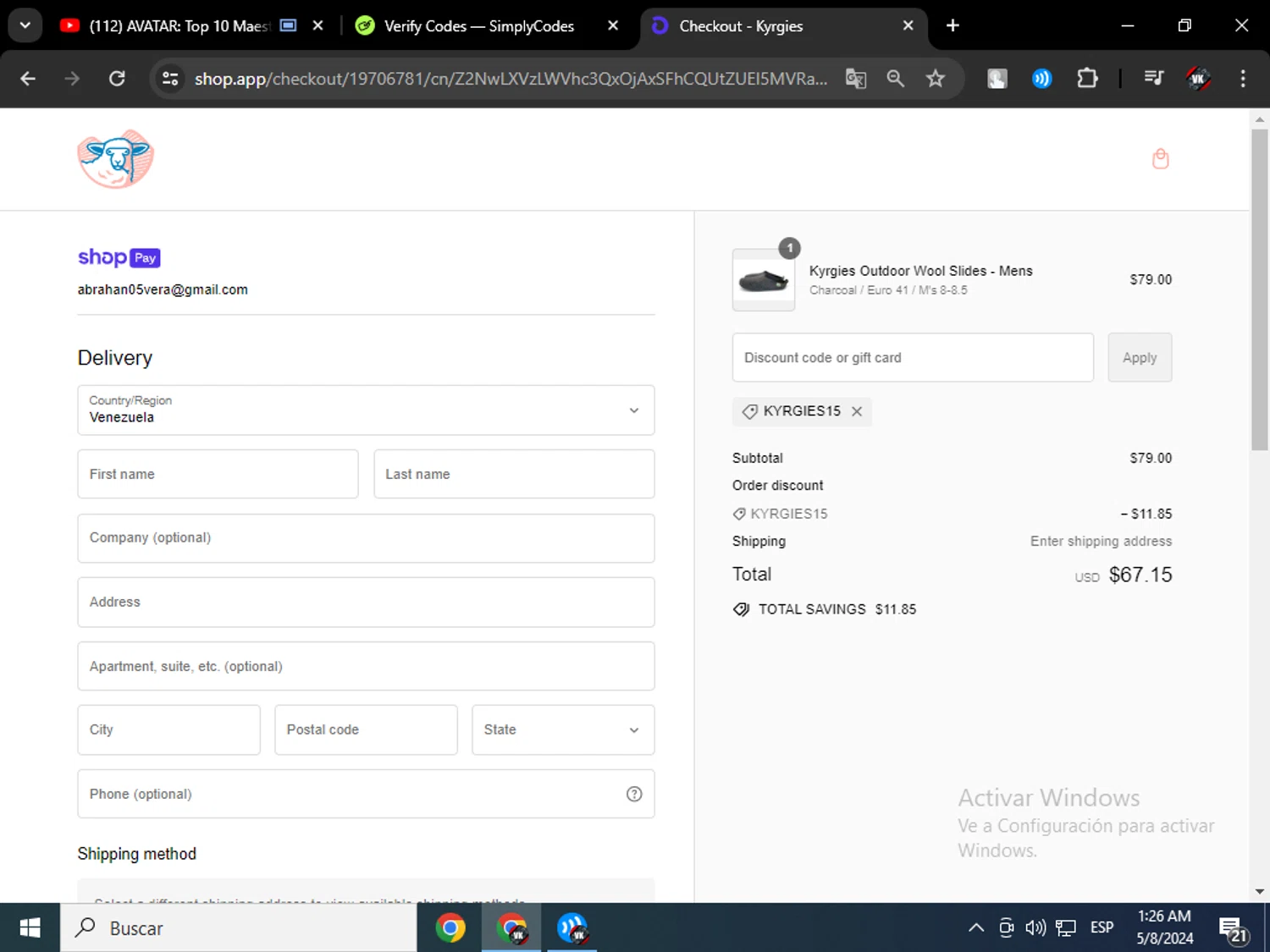Screen dimensions: 1270x952
Task: Focus the Apartment, suite field
Action: 366,666
